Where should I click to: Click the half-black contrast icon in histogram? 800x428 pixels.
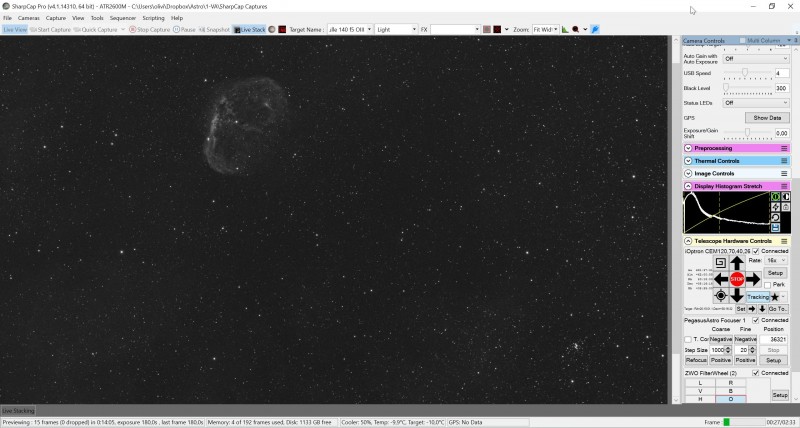[786, 196]
